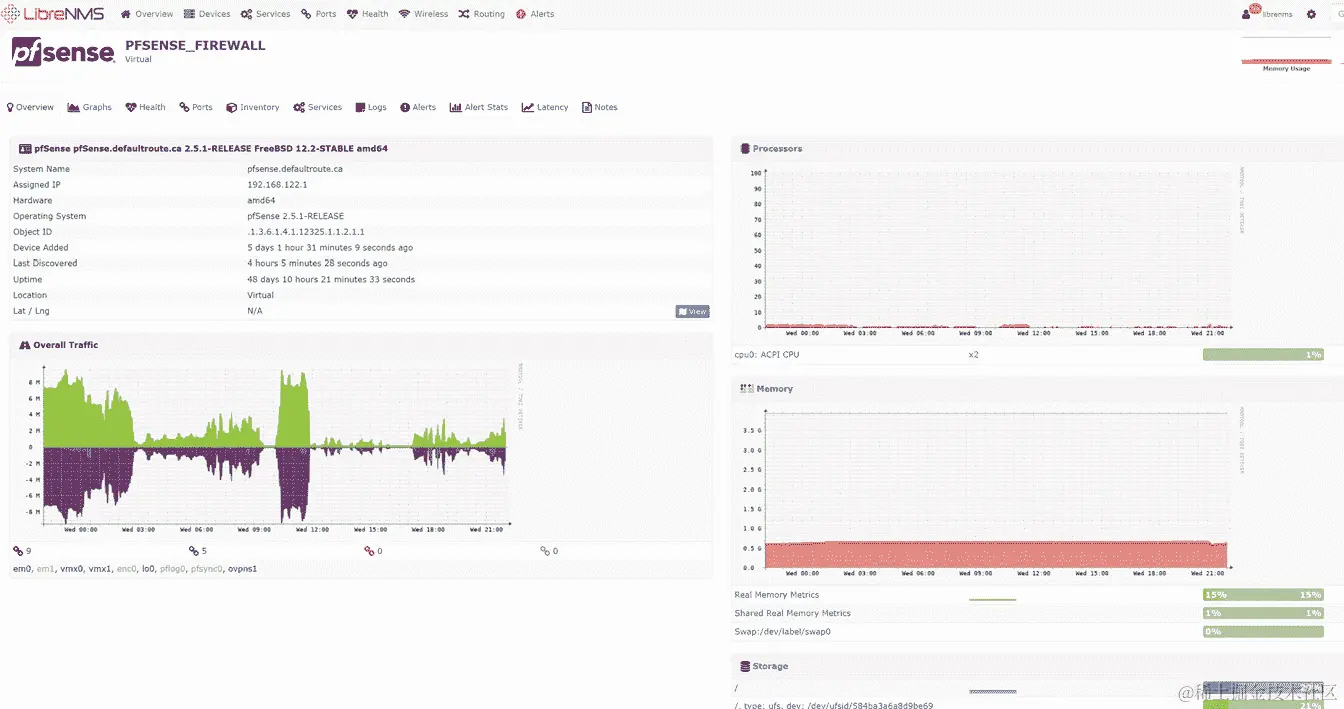
Task: Switch to the Alert Stats tab
Action: [x=479, y=107]
